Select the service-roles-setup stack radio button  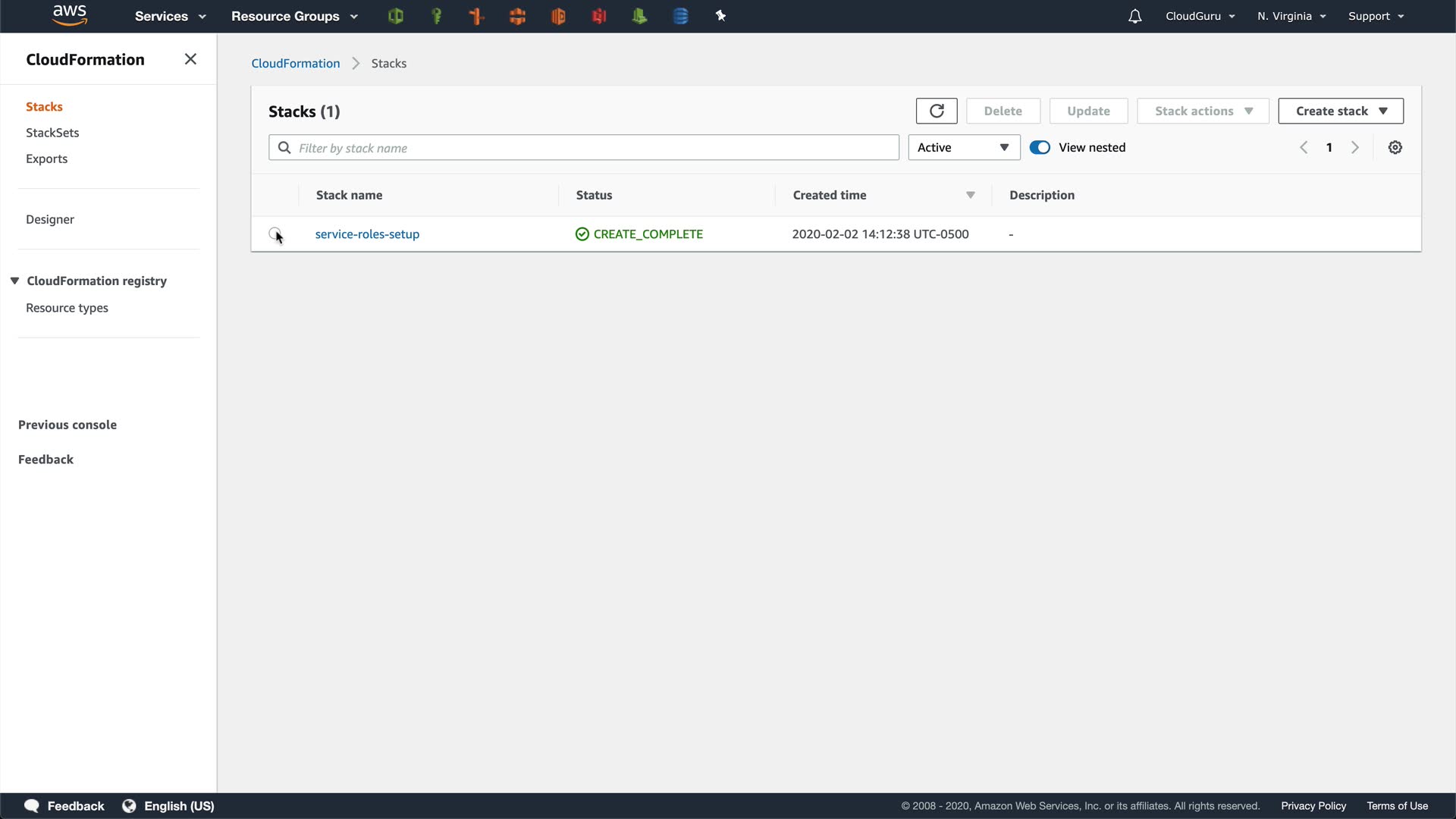(x=275, y=234)
